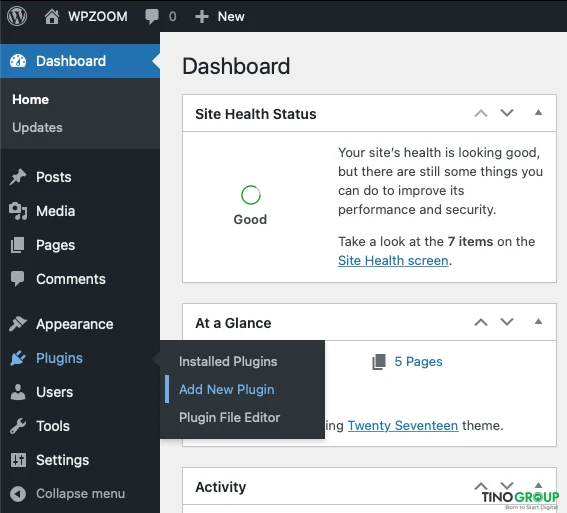This screenshot has height=513, width=567.
Task: Follow the Site Health screen link
Action: coord(393,260)
